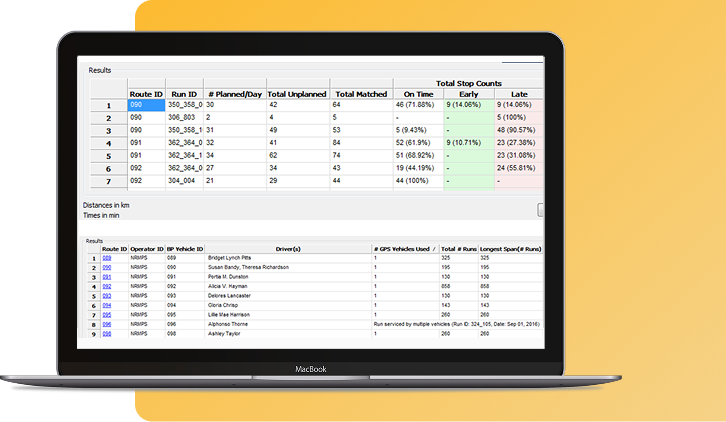
Task: Open route 089 link in lower table
Action: point(107,258)
